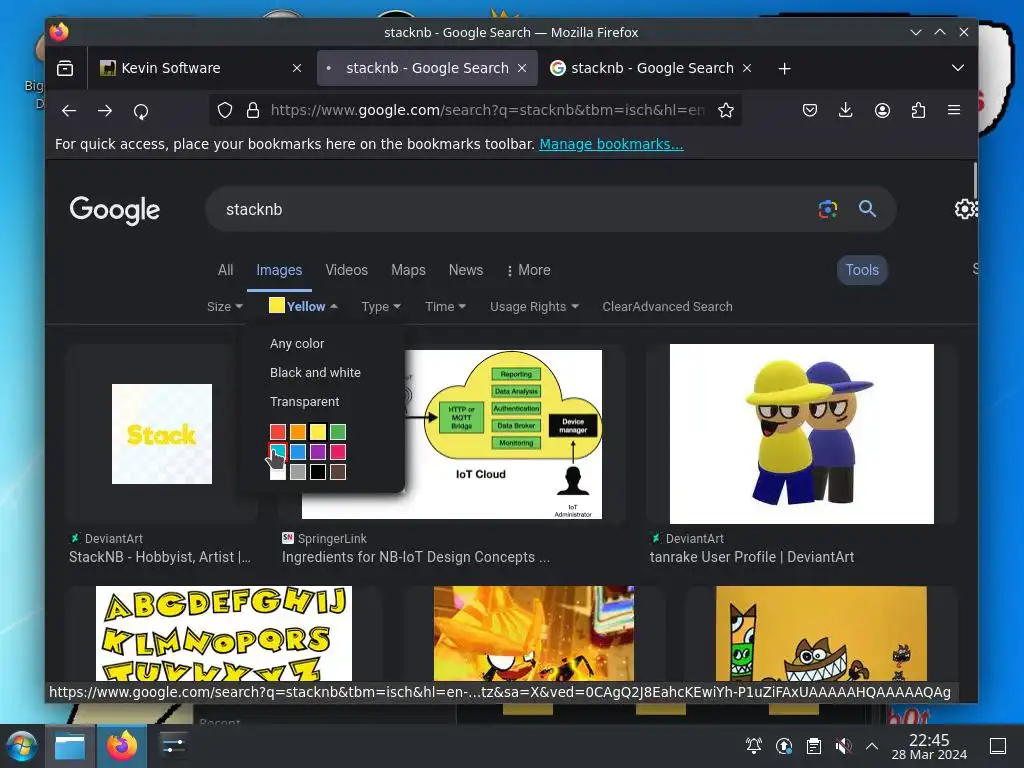1024x768 pixels.
Task: Click the Firefox back arrow
Action: [69, 110]
